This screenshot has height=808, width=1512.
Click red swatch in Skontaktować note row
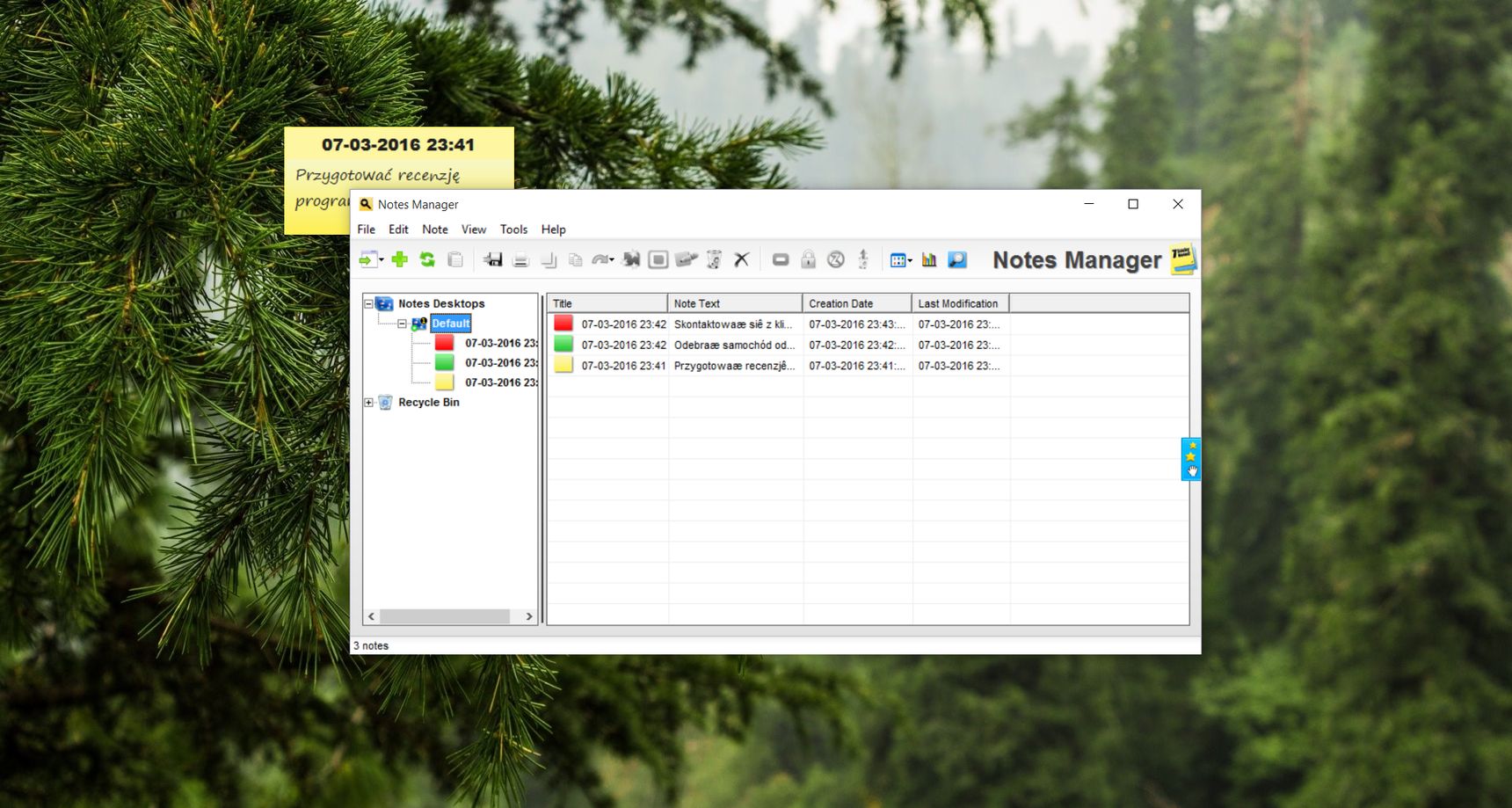[x=563, y=324]
